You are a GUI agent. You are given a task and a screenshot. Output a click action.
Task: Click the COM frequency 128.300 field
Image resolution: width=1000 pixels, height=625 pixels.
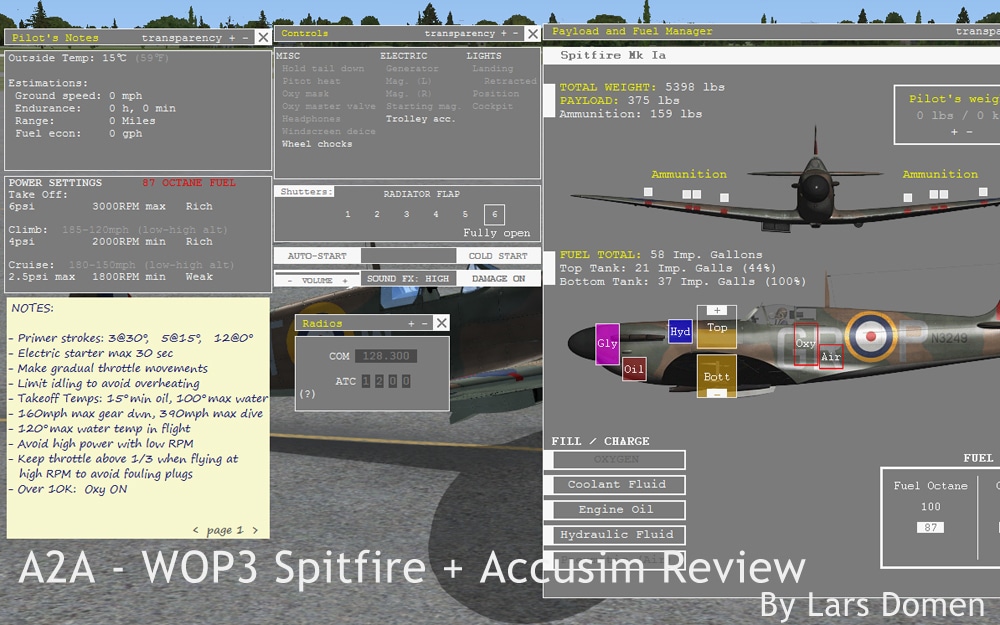coord(385,356)
